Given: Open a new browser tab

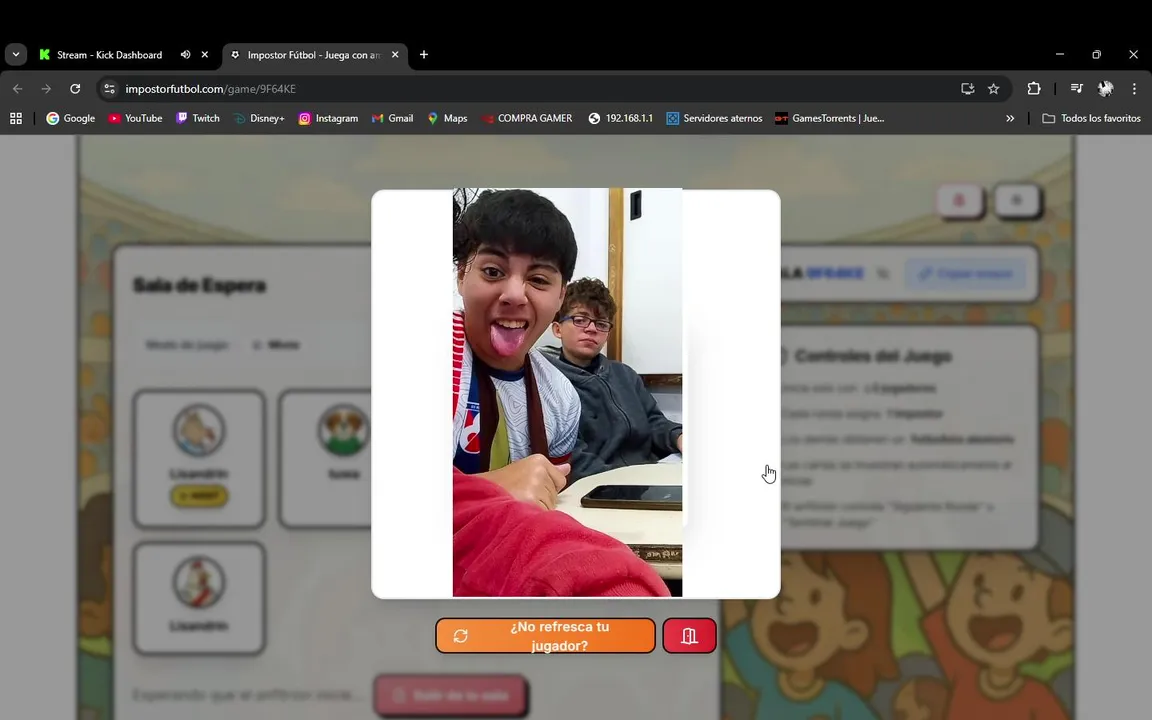Looking at the screenshot, I should [x=424, y=54].
